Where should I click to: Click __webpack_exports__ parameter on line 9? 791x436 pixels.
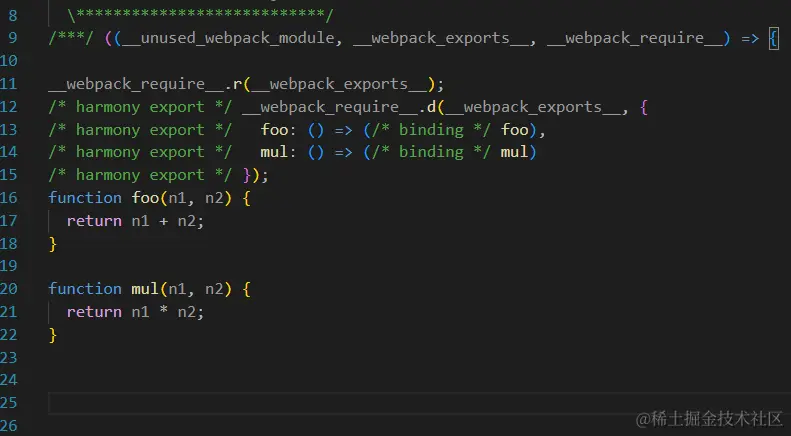point(441,38)
